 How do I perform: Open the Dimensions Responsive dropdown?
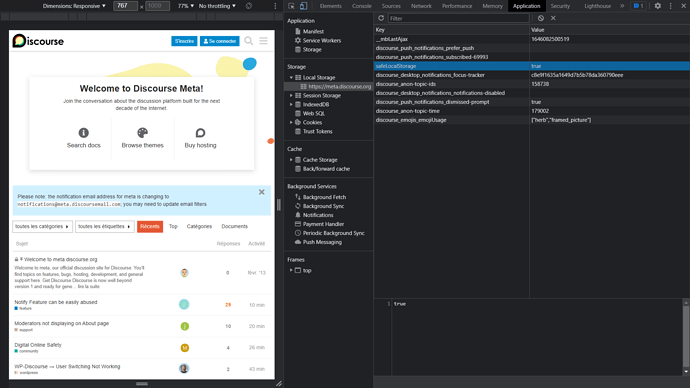click(x=74, y=6)
